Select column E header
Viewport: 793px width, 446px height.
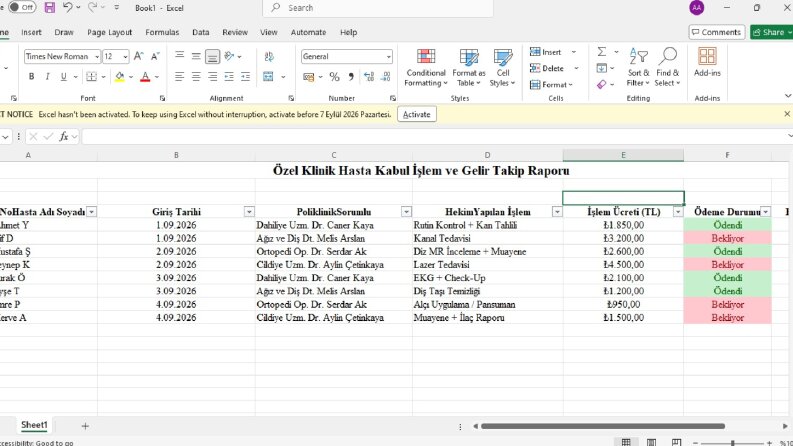[623, 155]
